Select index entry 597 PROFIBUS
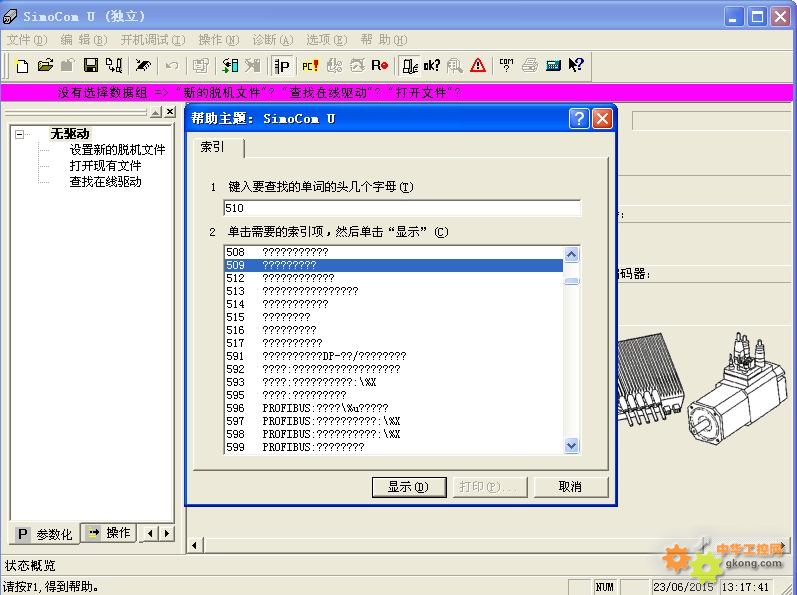 394,421
